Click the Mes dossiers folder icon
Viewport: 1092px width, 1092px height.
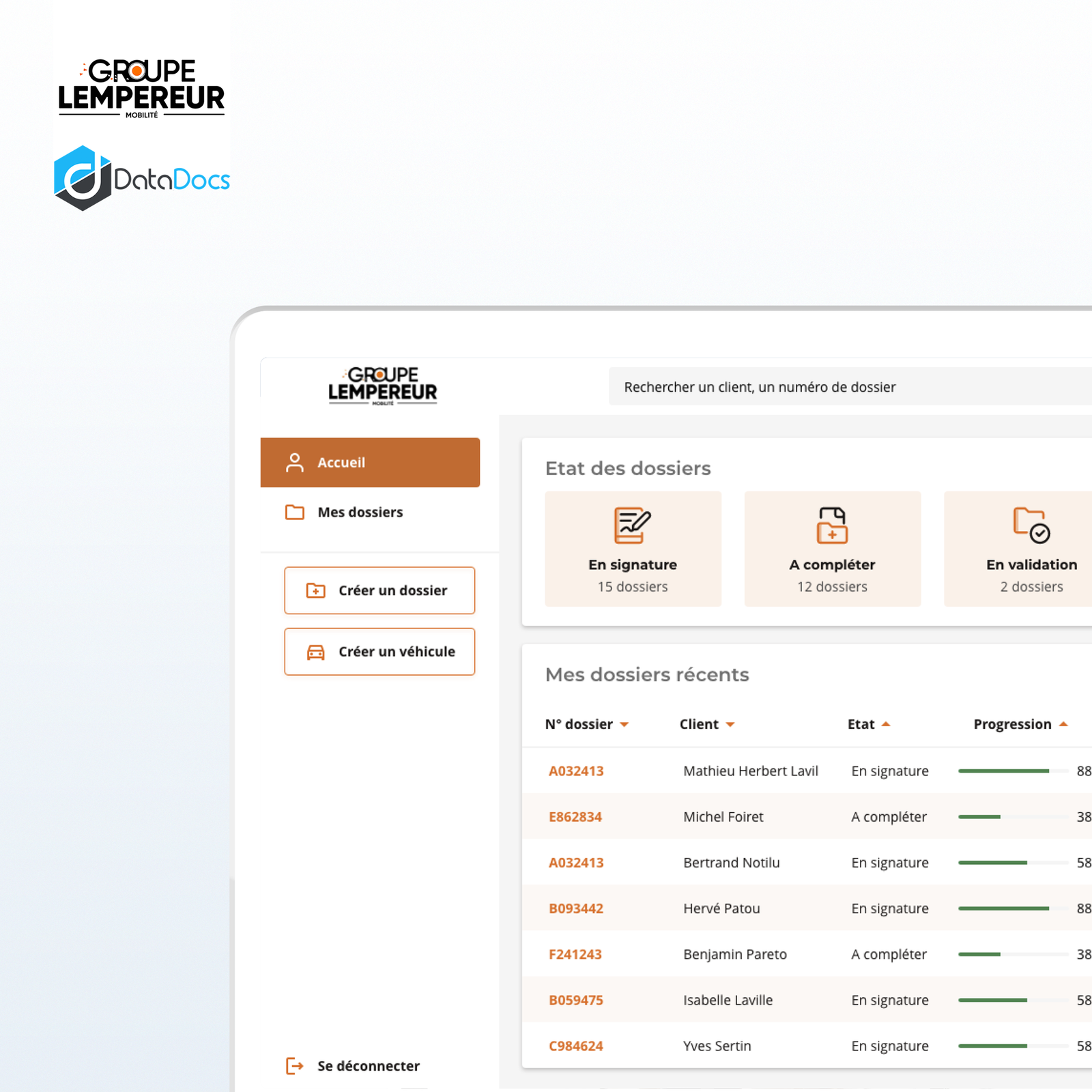pos(295,512)
